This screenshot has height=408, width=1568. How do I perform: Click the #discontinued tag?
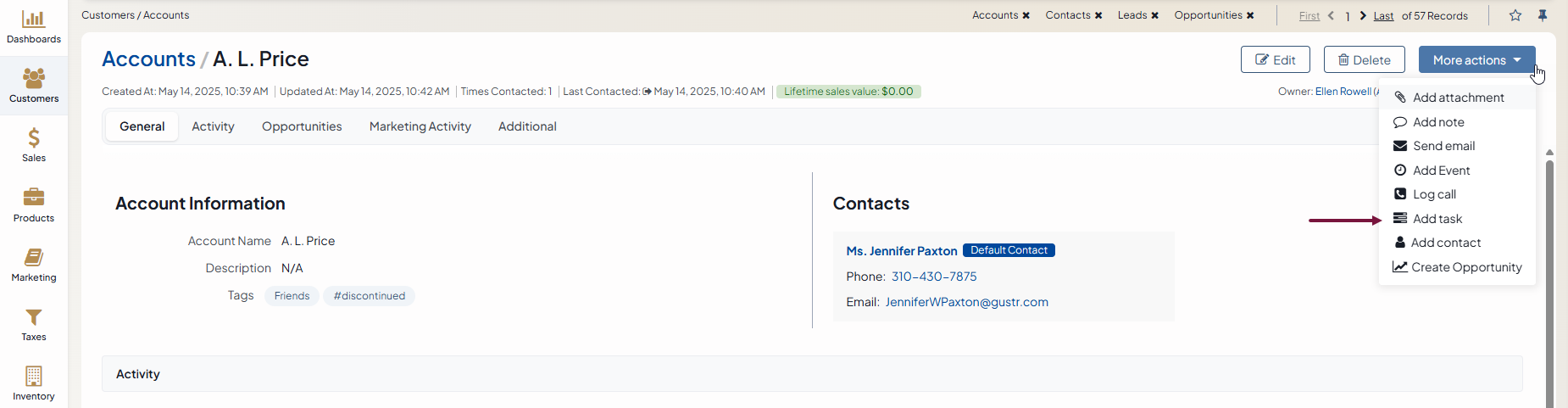coord(369,296)
